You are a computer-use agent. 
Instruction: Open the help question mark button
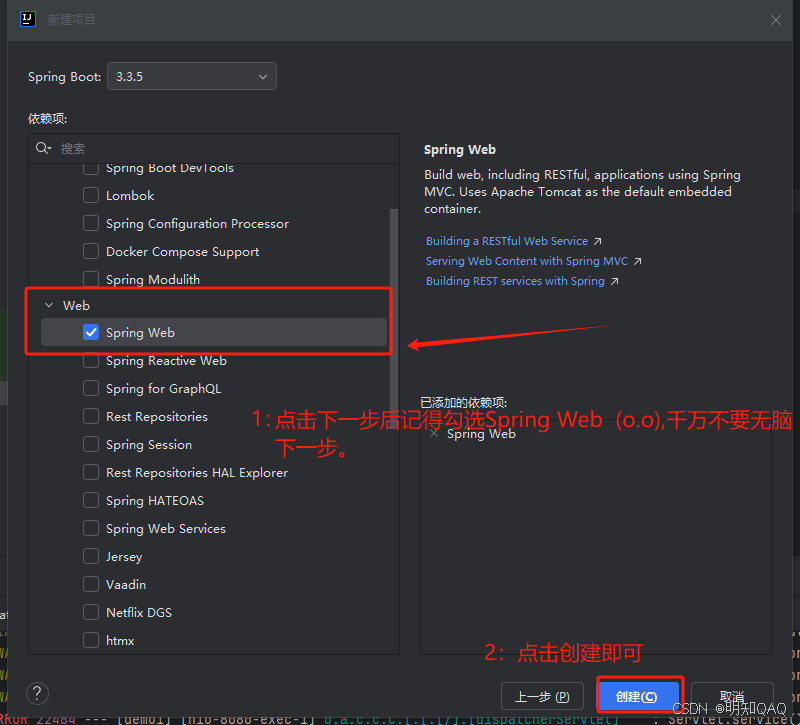coord(37,694)
